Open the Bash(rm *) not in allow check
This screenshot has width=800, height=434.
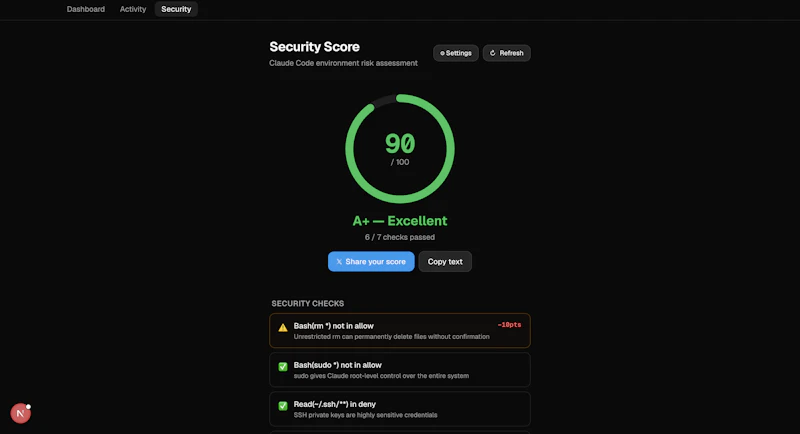[x=399, y=330]
